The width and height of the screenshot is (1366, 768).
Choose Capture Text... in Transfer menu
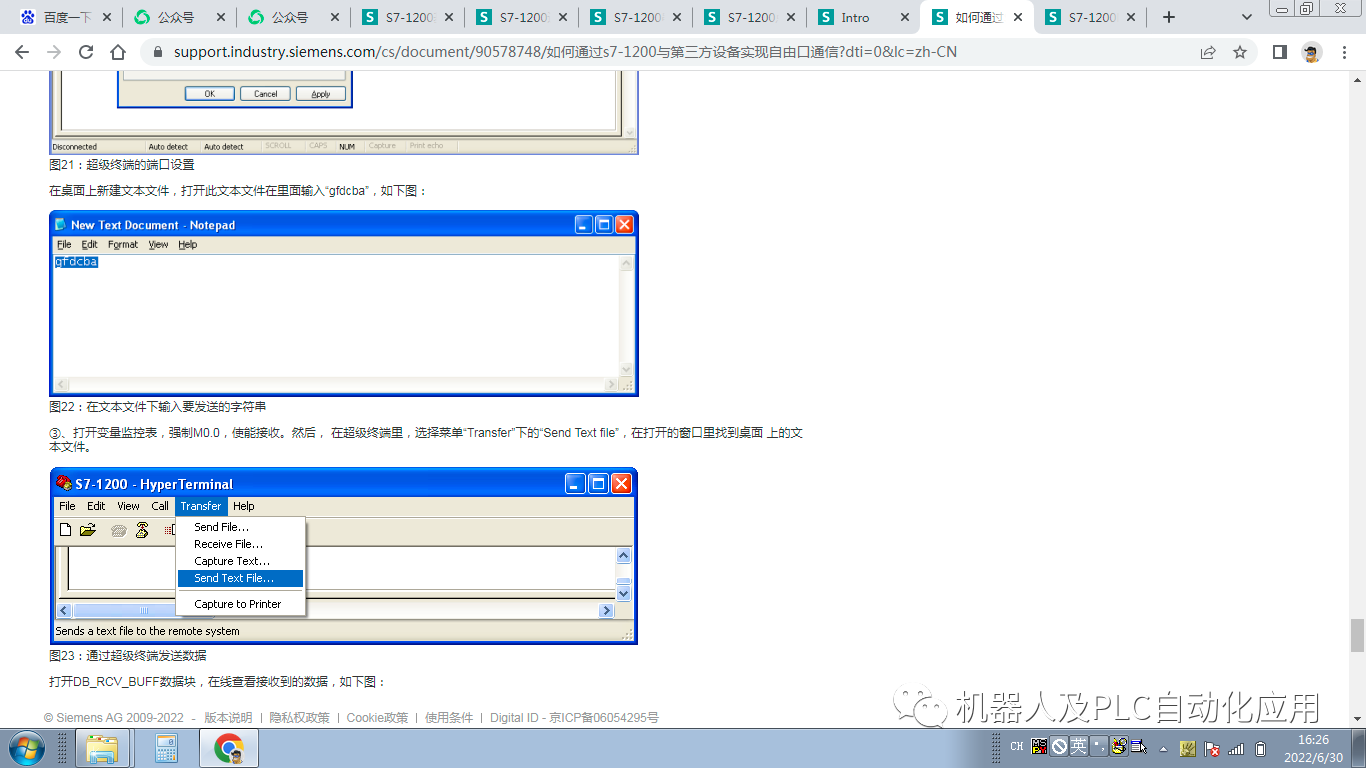(240, 561)
